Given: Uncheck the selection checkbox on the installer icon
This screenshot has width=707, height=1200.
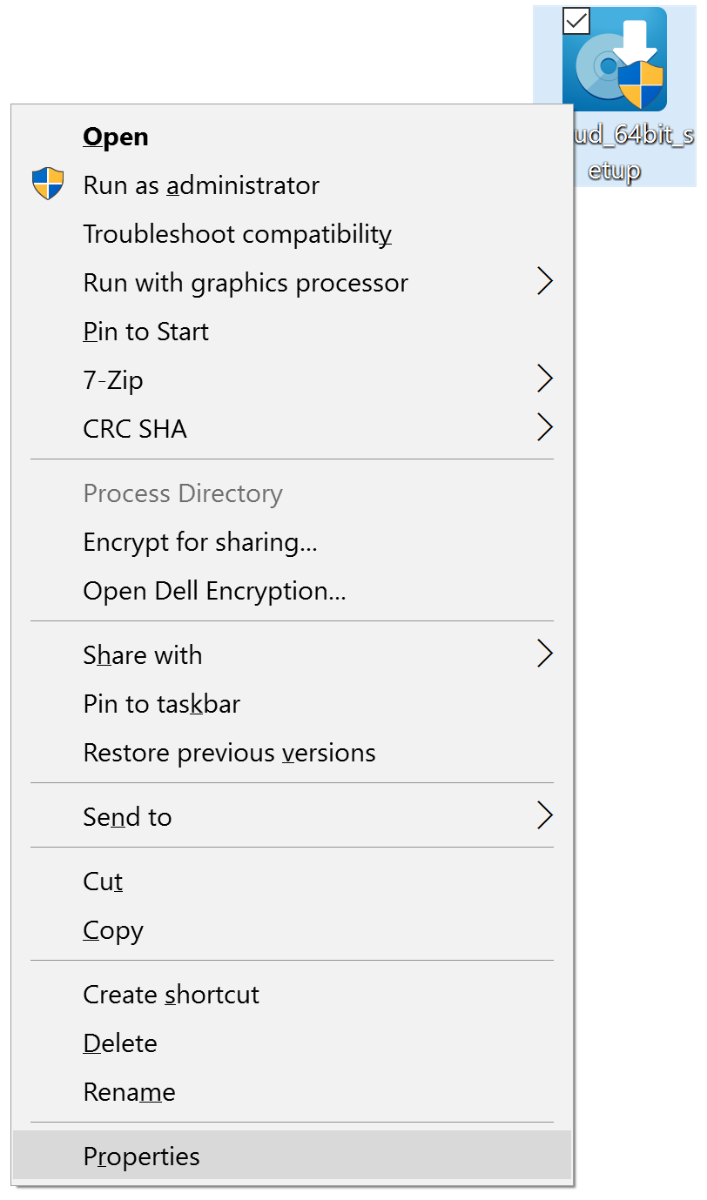Looking at the screenshot, I should 574,20.
